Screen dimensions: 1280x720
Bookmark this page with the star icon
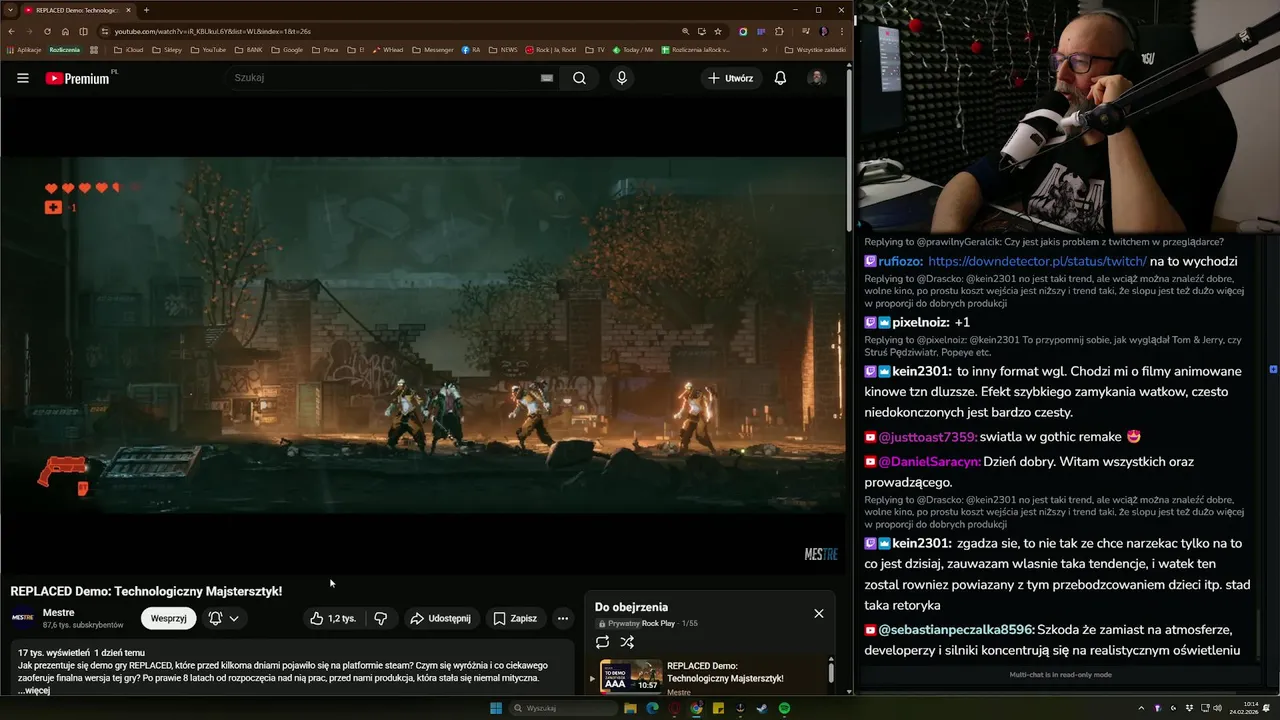(x=718, y=31)
